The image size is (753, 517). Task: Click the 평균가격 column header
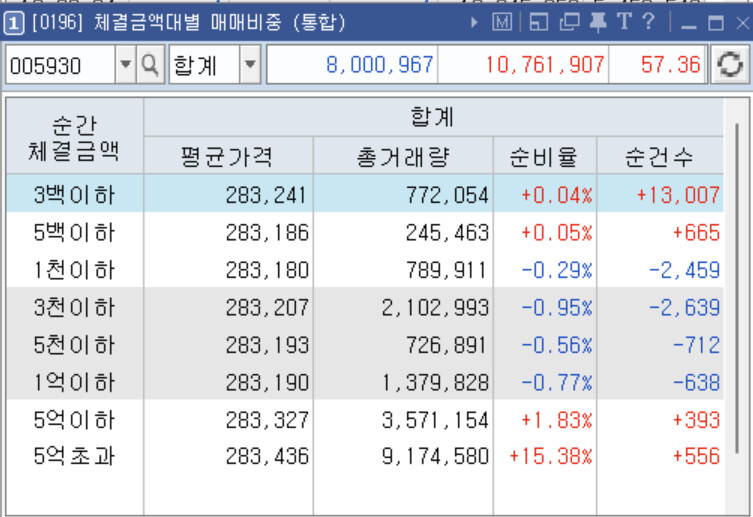click(x=228, y=156)
